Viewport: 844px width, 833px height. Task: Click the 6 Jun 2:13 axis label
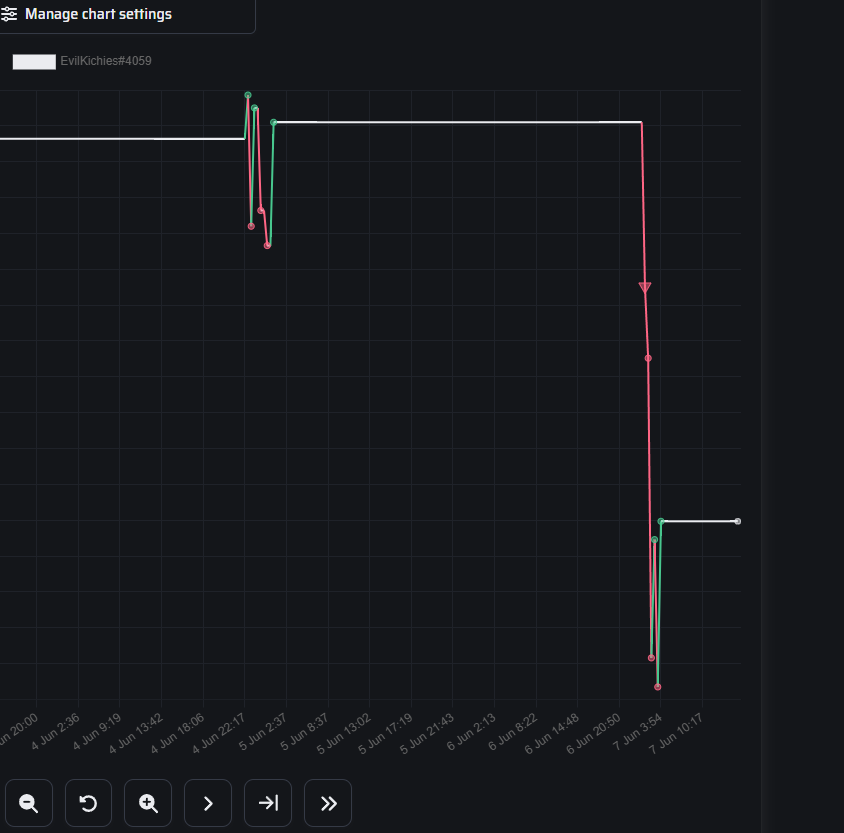tap(471, 732)
